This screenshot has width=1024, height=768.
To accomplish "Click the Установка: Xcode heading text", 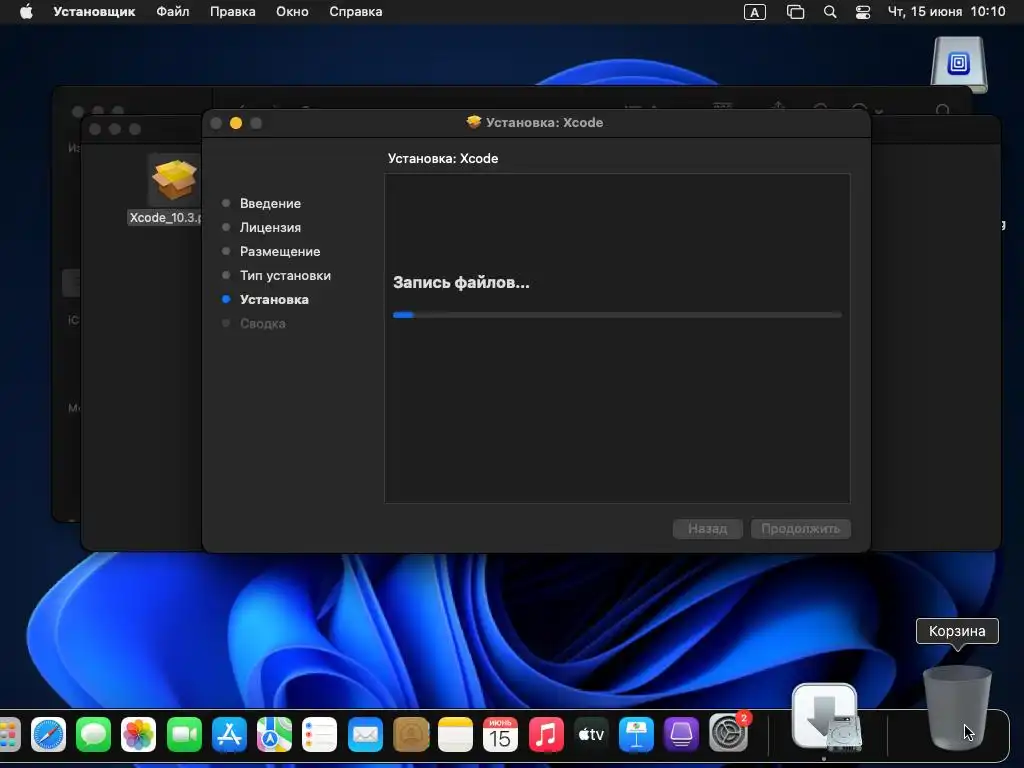I will click(x=443, y=159).
